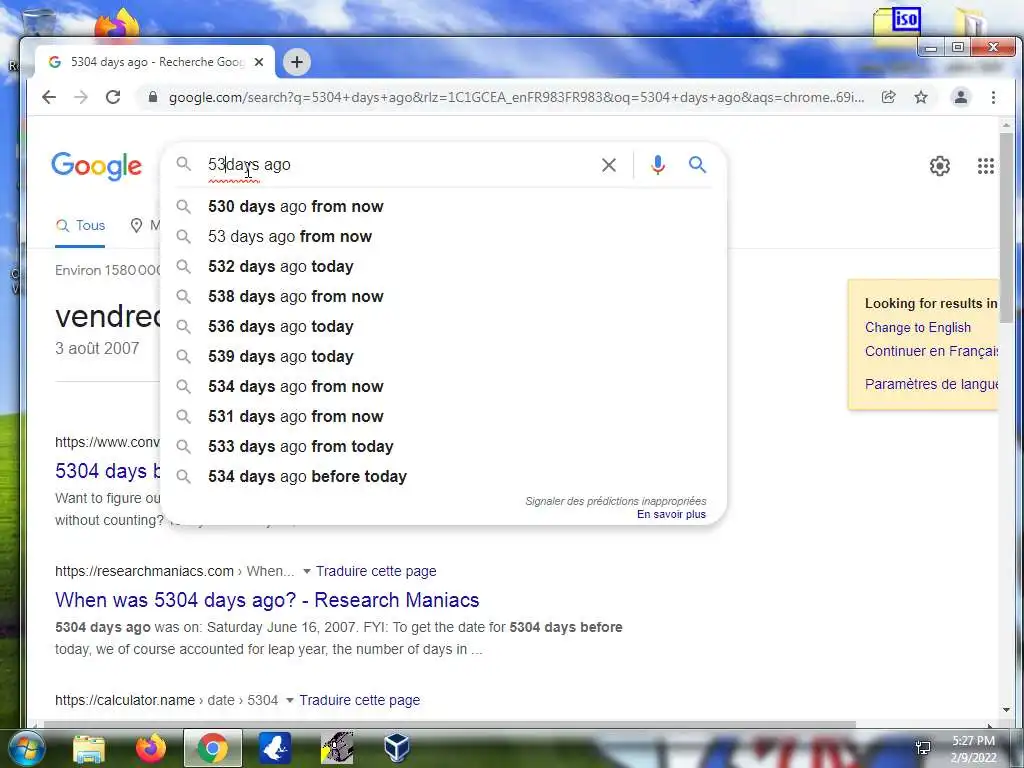Viewport: 1024px width, 768px height.
Task: Open the VirtualBox cube taskbar icon
Action: (x=396, y=748)
